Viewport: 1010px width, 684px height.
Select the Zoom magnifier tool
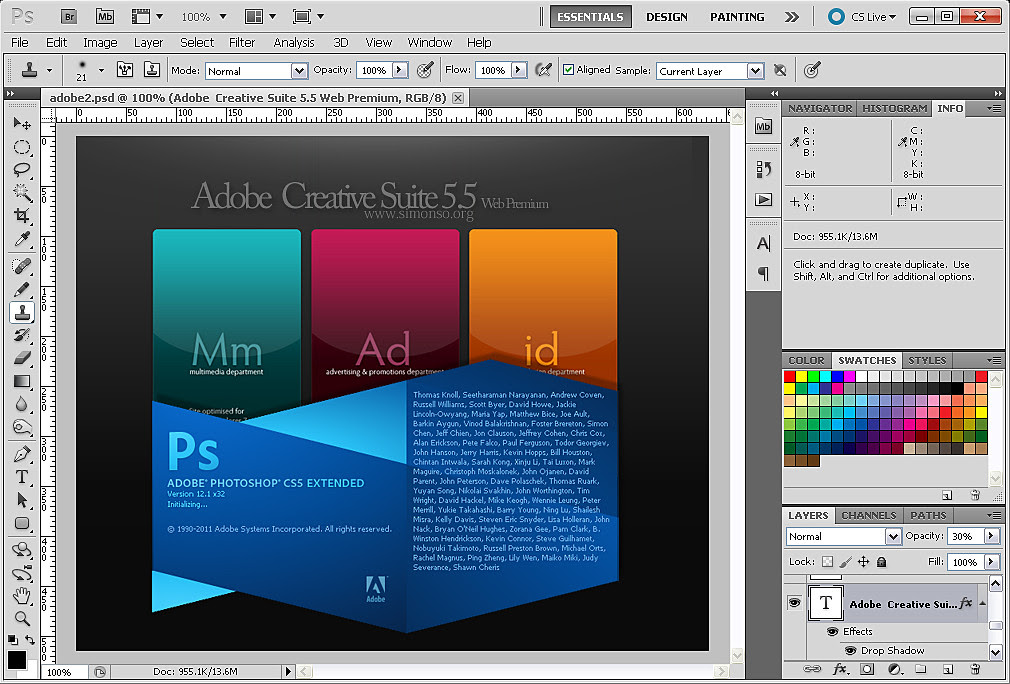[x=22, y=618]
